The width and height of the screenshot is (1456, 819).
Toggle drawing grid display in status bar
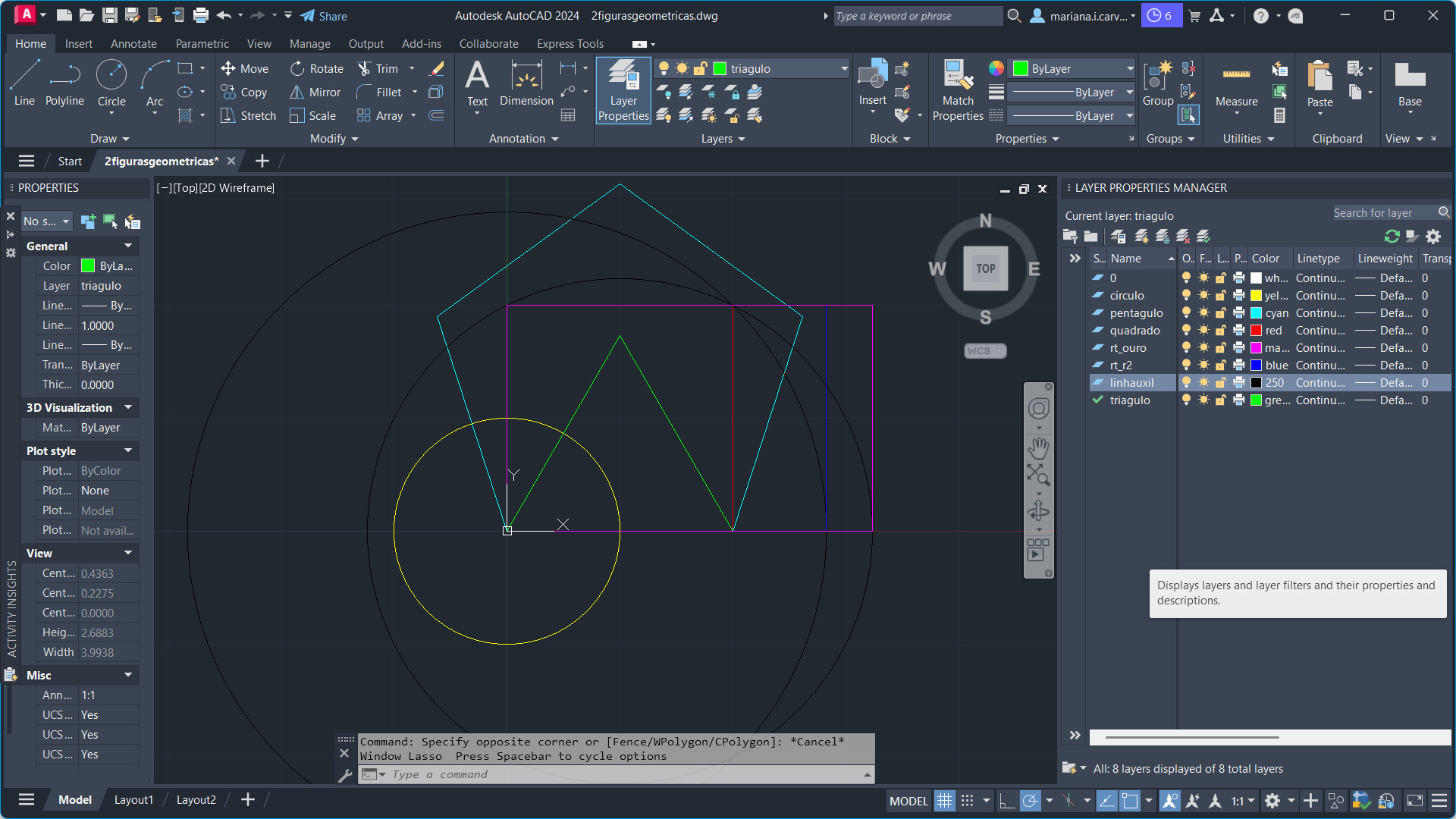pyautogui.click(x=944, y=800)
